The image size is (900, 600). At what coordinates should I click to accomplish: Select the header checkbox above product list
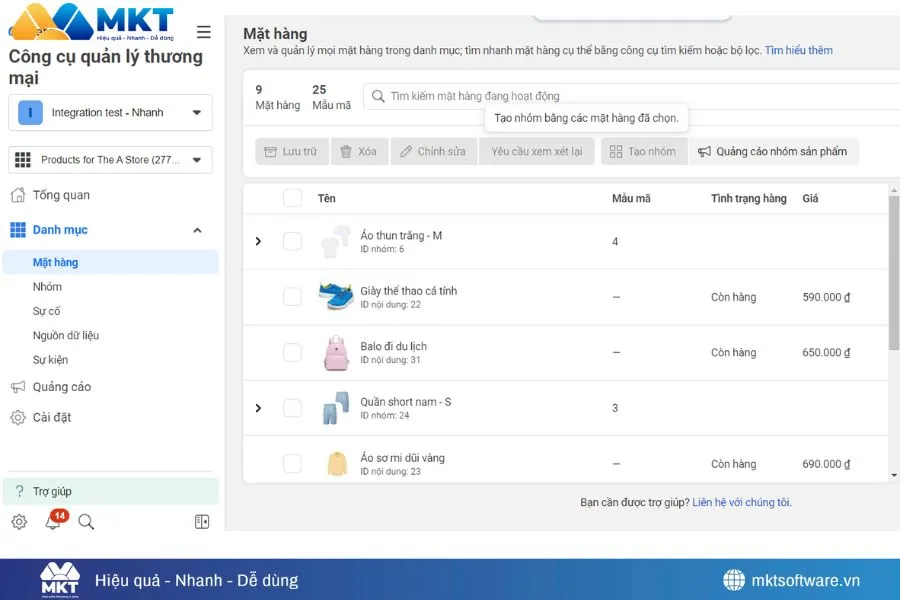292,197
